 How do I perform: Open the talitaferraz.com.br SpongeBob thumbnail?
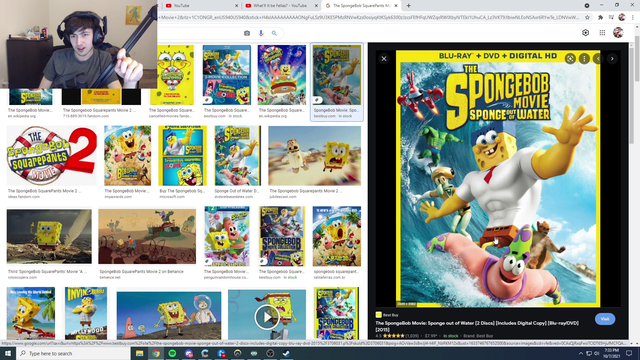point(337,236)
